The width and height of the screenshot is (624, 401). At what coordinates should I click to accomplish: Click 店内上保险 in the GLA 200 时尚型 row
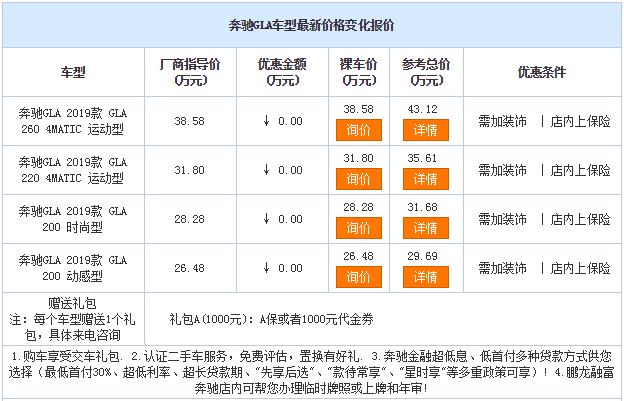click(581, 219)
